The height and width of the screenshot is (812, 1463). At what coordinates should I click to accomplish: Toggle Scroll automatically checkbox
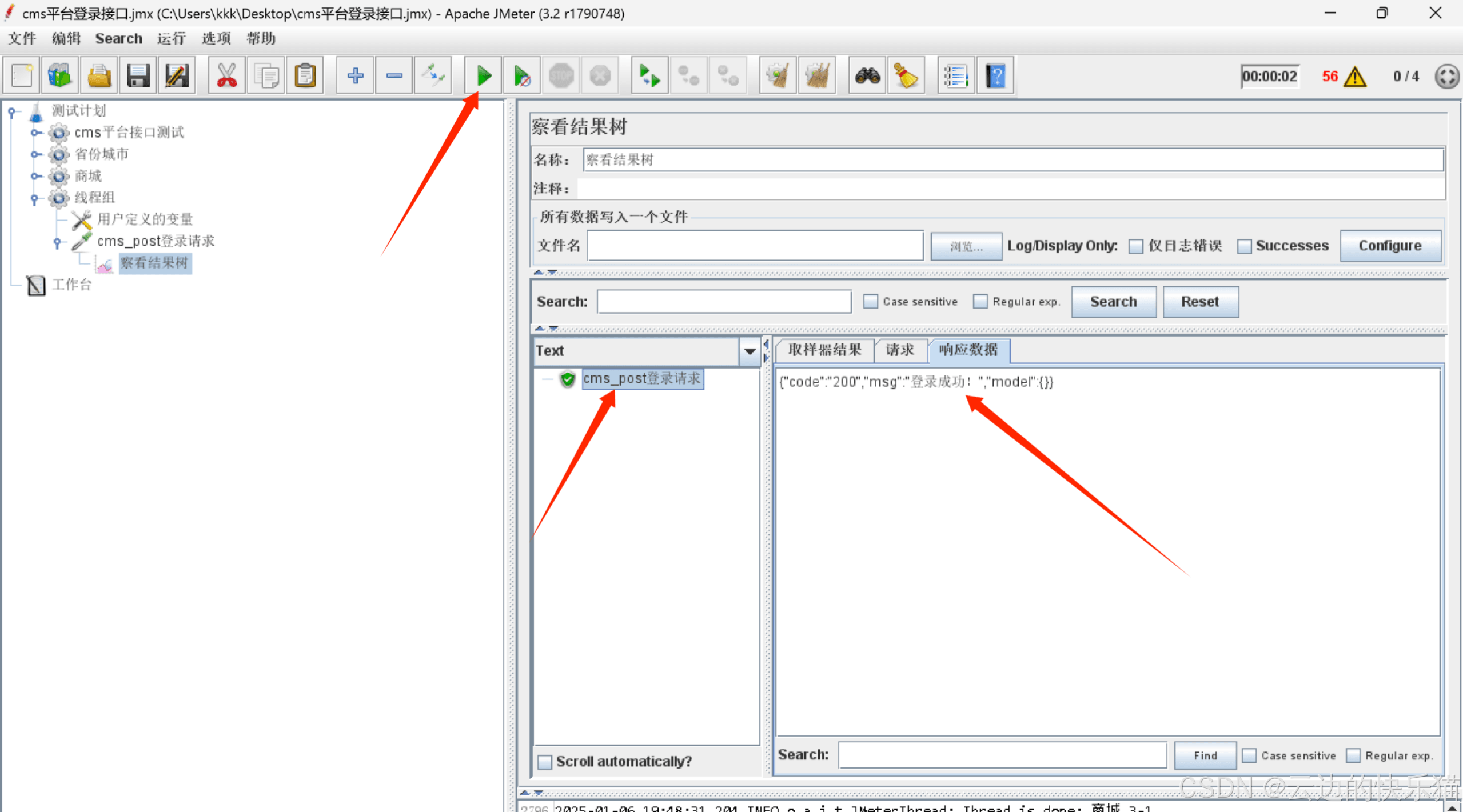click(x=545, y=762)
